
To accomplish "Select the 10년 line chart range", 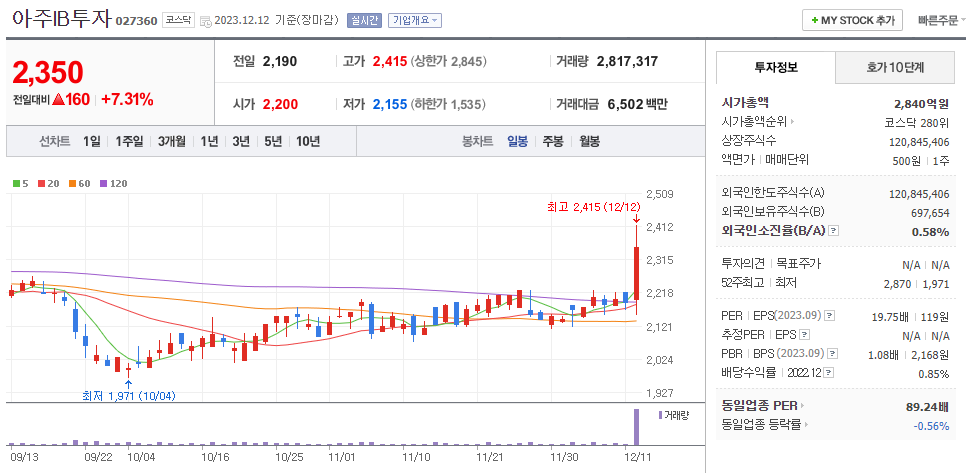I will pos(307,141).
